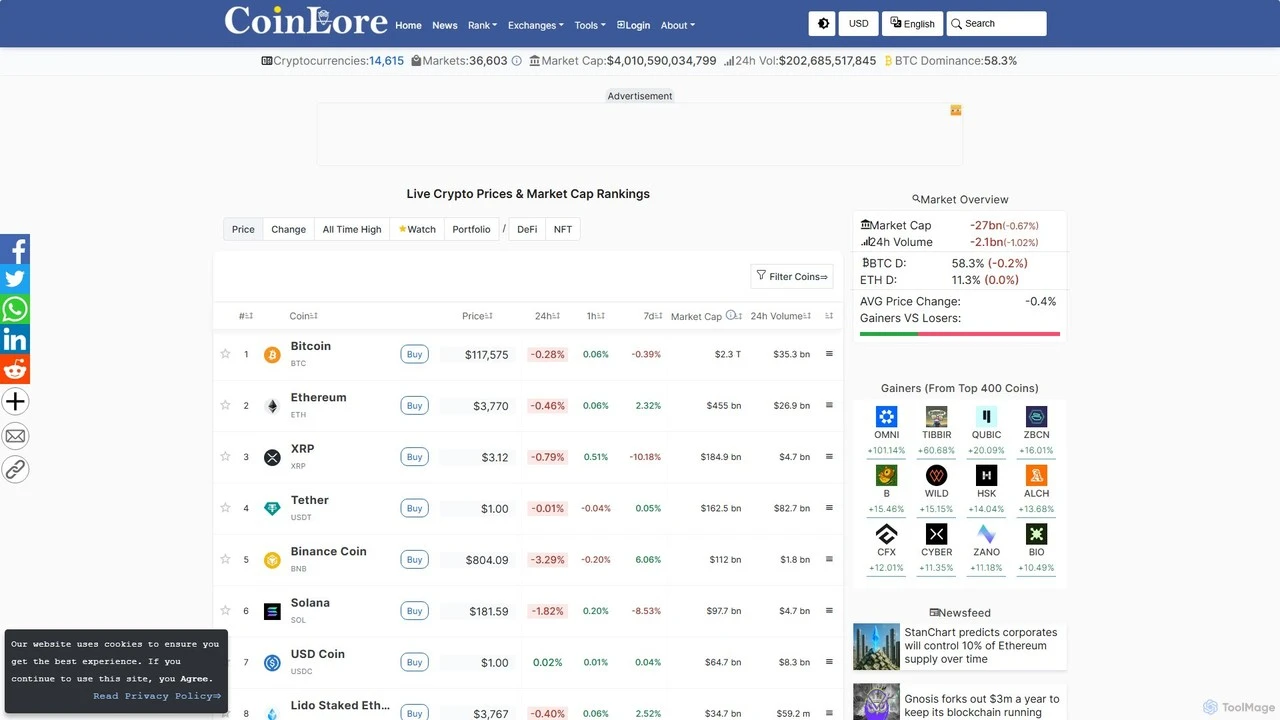Open HSK gainer icon

click(986, 475)
